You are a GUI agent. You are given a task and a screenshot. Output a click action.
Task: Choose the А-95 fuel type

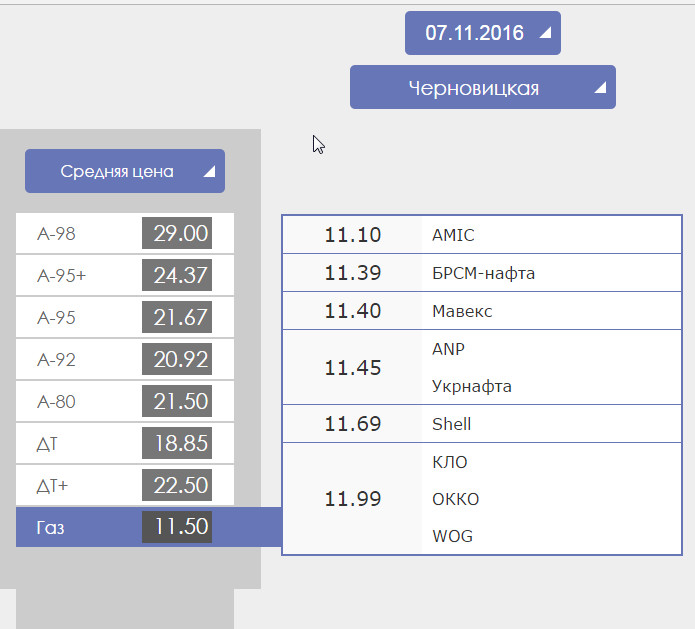point(125,318)
